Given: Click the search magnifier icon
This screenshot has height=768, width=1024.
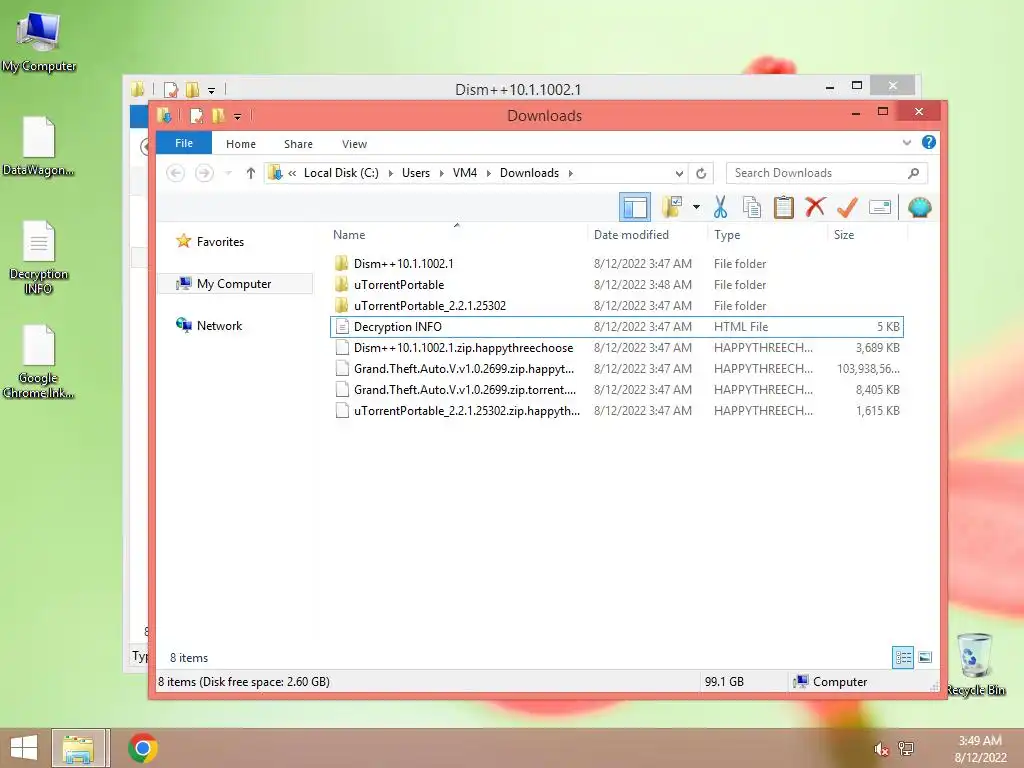Looking at the screenshot, I should 913,173.
